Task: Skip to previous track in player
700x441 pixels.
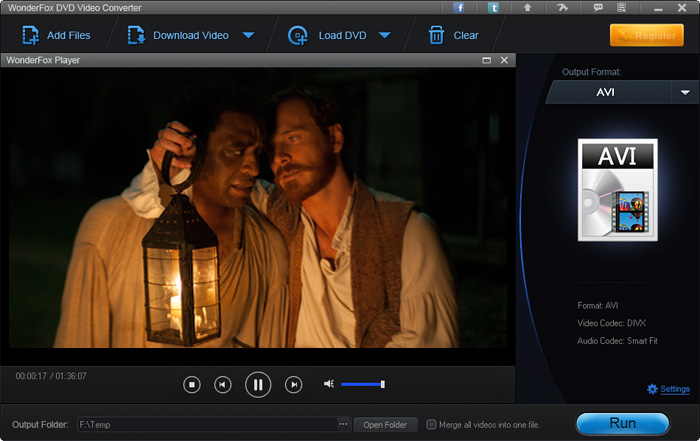Action: point(223,384)
